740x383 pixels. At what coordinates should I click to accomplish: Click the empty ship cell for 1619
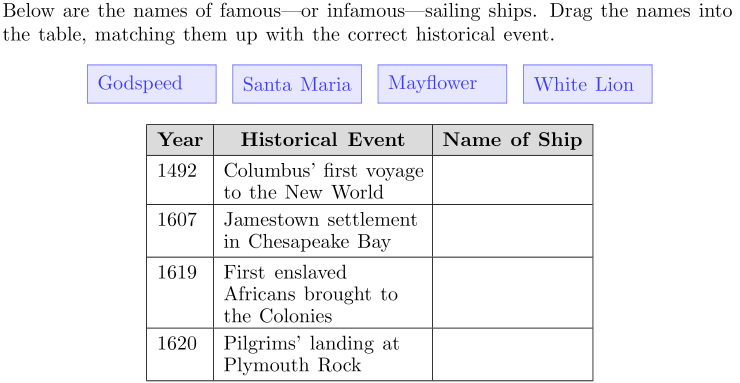tap(513, 293)
